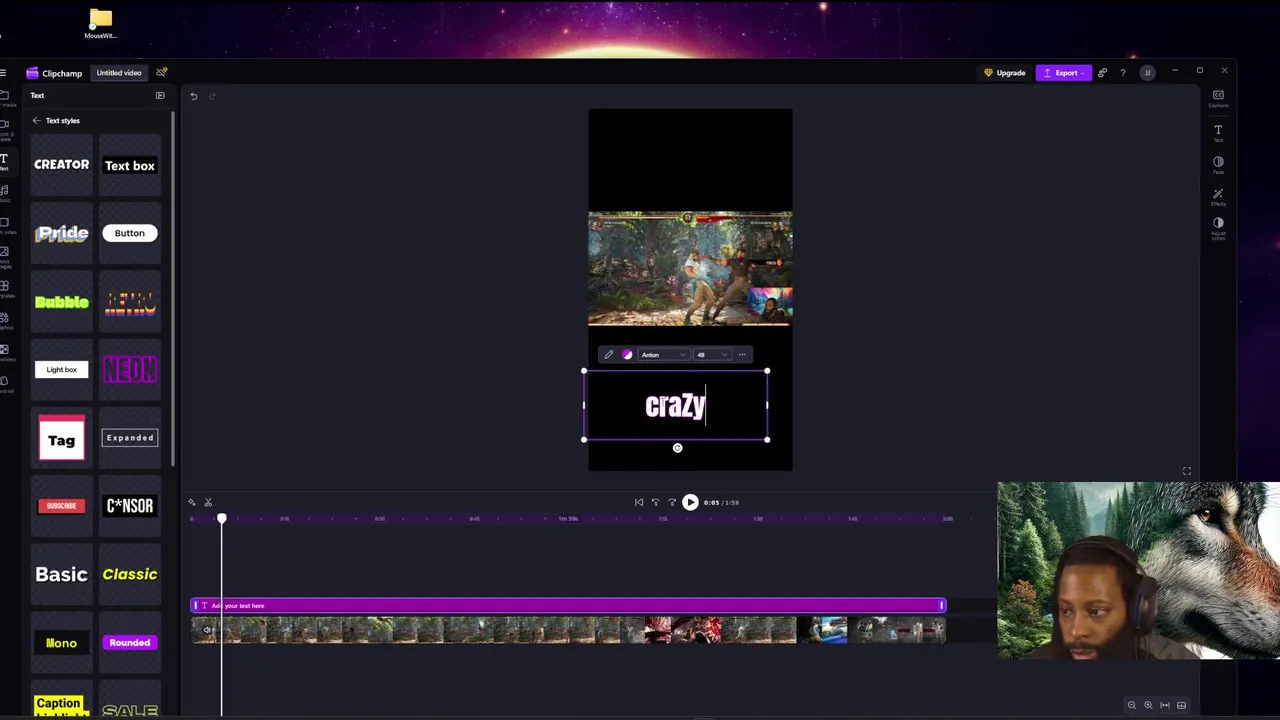Choose the Pride text style

[x=62, y=233]
